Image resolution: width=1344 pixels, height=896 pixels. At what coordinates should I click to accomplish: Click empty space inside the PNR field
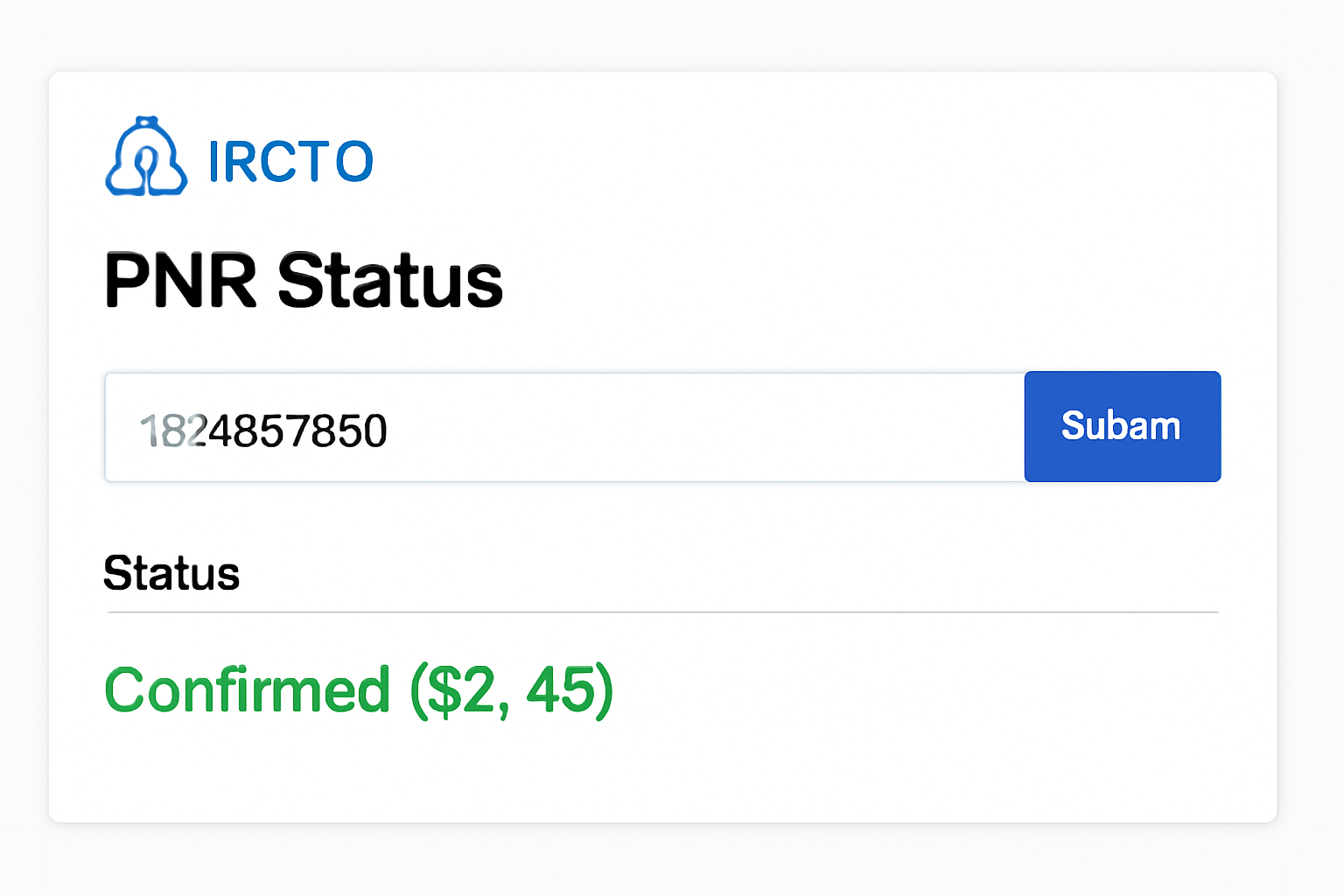coord(700,427)
